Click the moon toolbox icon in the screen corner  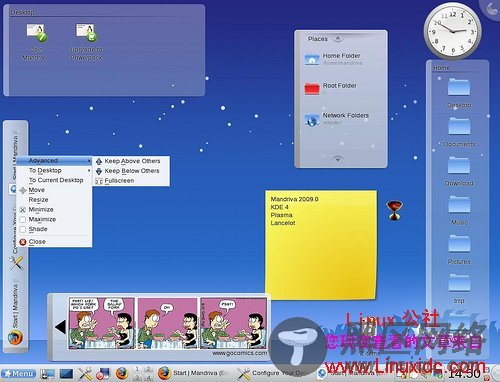pos(491,9)
